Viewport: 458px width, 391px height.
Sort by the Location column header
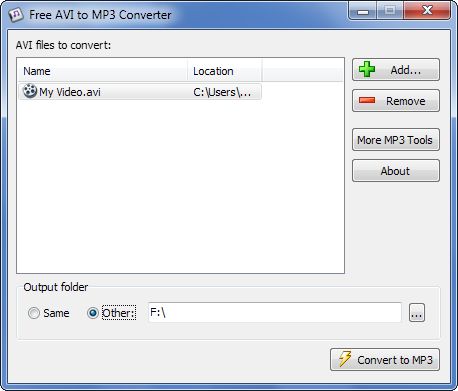(x=225, y=71)
